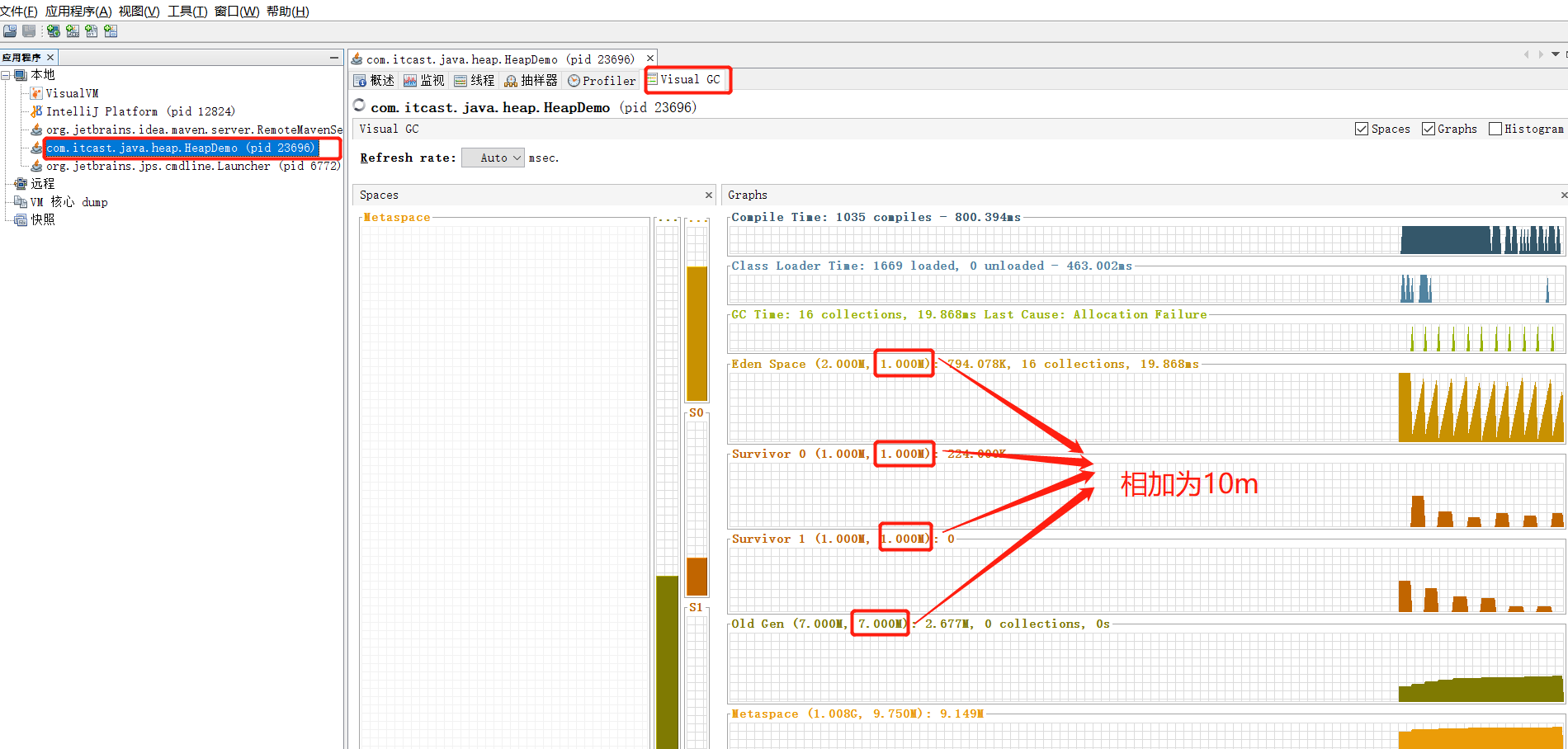Close the Spaces panel
Screen dimensions: 1568x749
[x=708, y=195]
